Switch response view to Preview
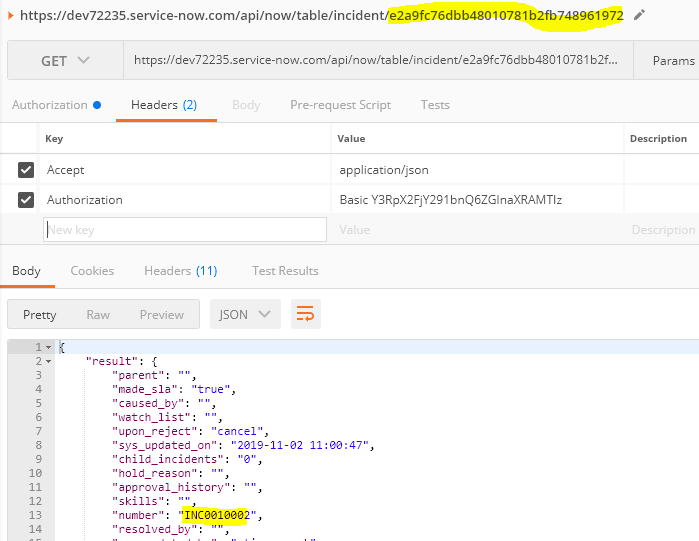The height and width of the screenshot is (541, 699). (x=161, y=314)
